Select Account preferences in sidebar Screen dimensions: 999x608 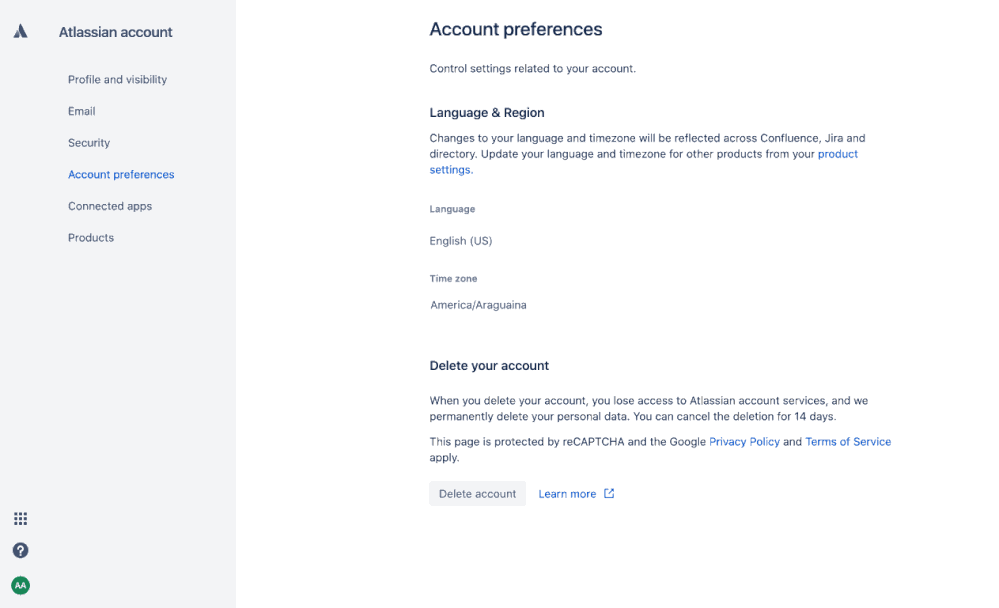click(x=121, y=175)
